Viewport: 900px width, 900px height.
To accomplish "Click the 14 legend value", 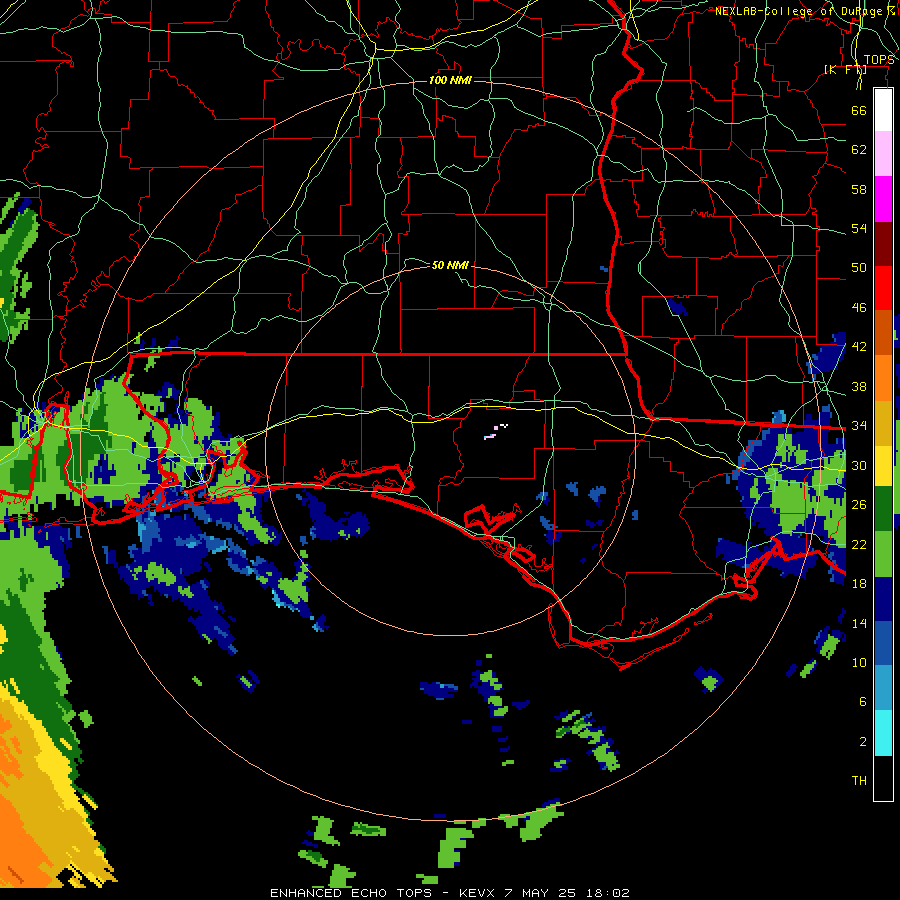I will point(859,623).
